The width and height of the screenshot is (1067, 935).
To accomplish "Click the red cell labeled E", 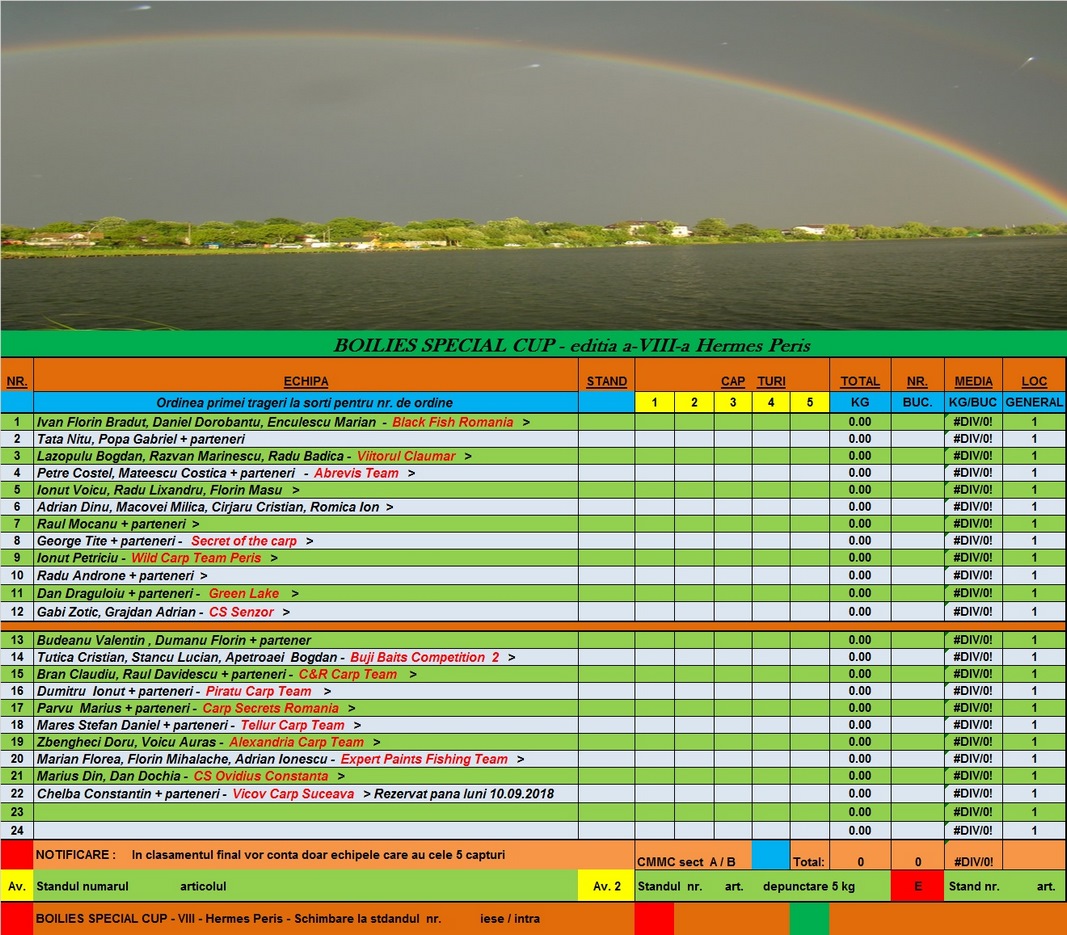I will [917, 886].
